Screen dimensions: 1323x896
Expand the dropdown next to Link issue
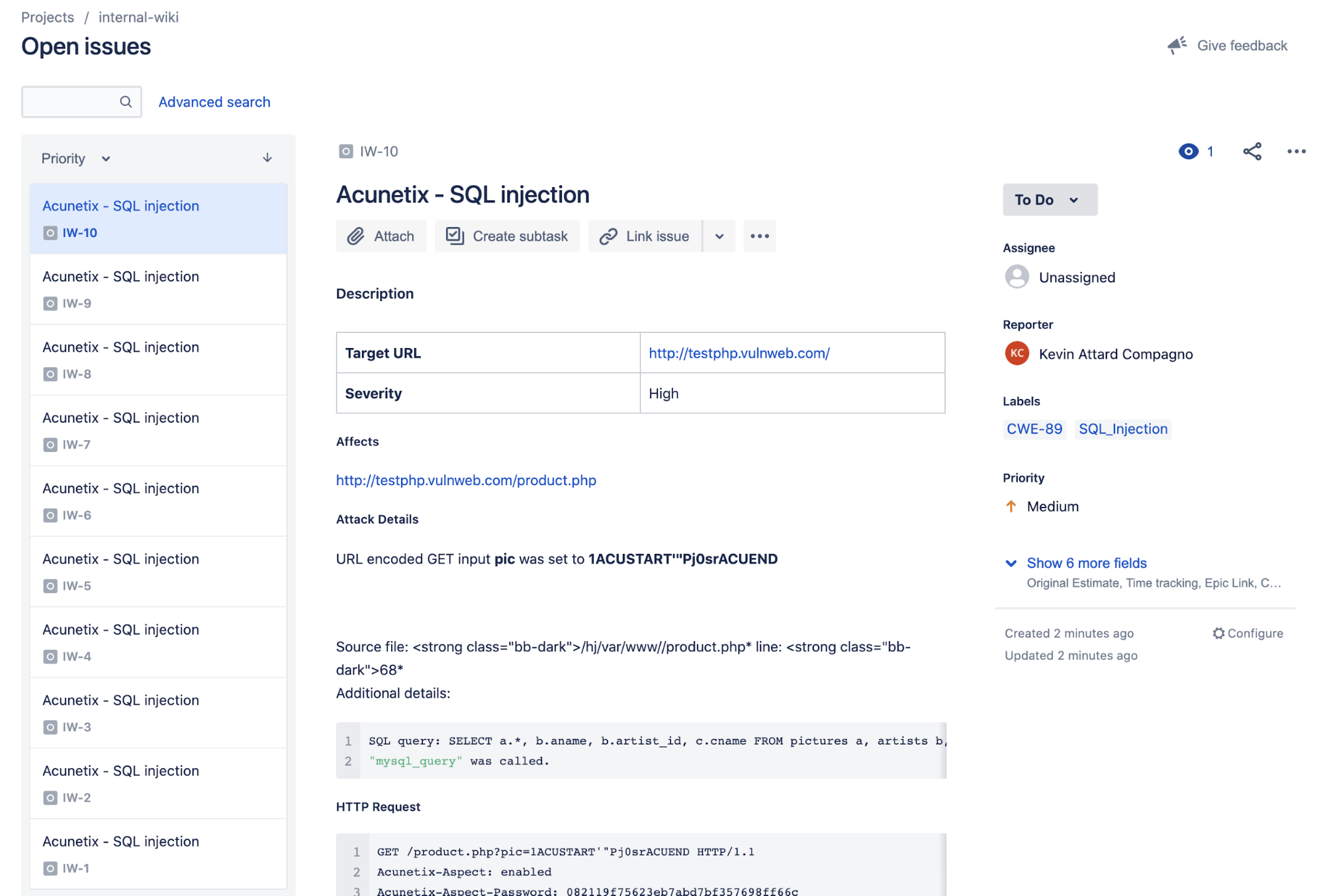point(719,236)
